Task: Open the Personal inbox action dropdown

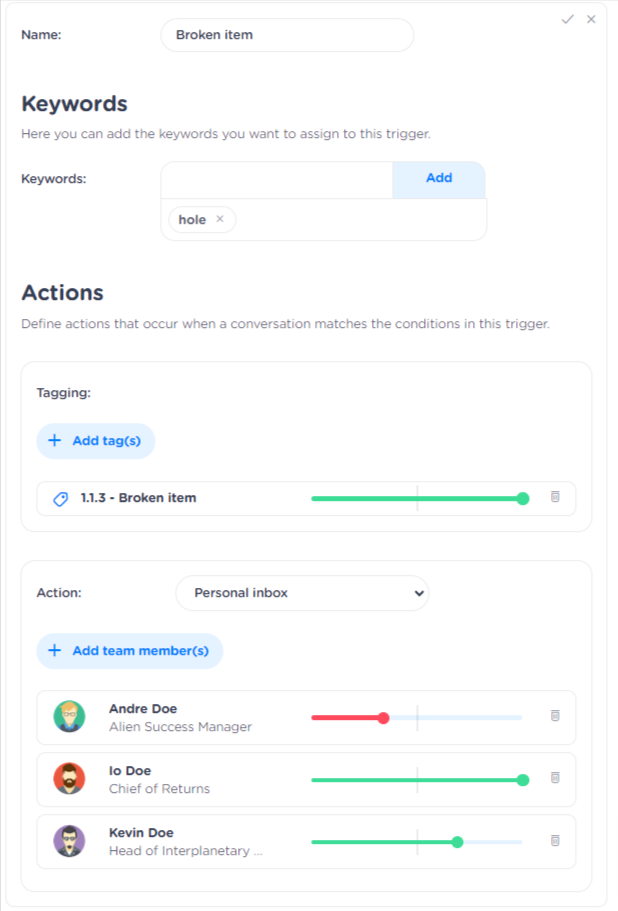Action: [301, 593]
